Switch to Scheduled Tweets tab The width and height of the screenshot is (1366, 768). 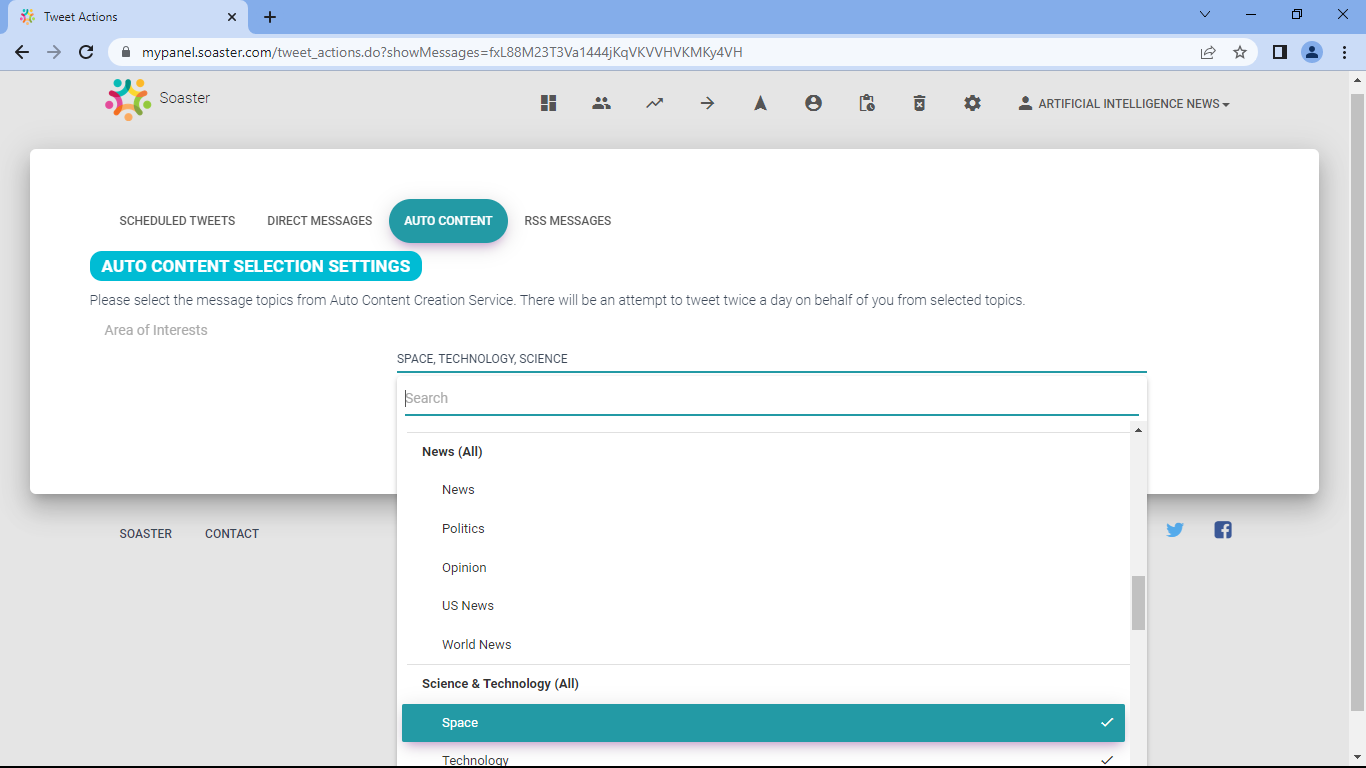[x=177, y=221]
